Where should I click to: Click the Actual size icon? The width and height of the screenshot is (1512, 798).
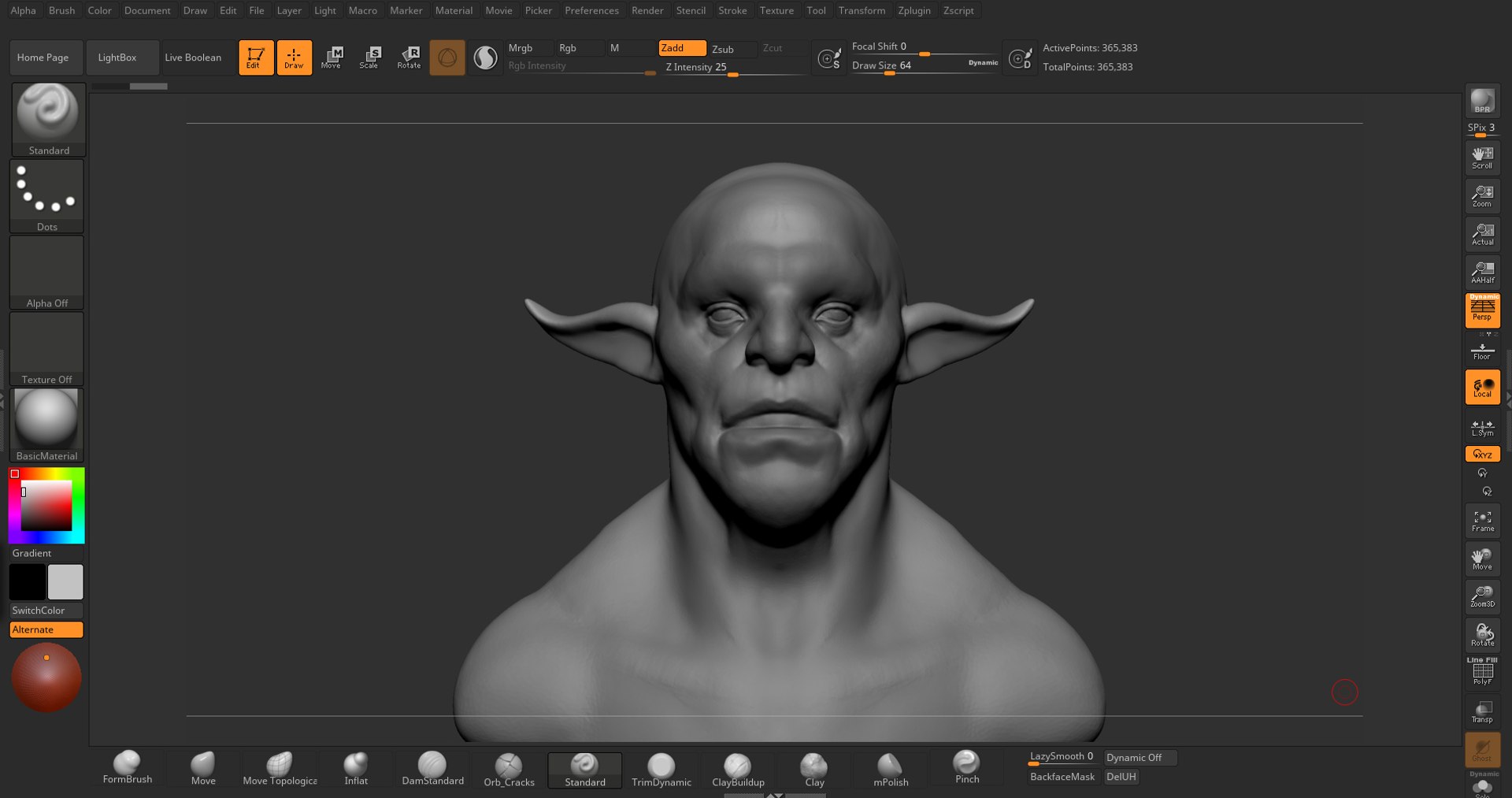[x=1482, y=234]
